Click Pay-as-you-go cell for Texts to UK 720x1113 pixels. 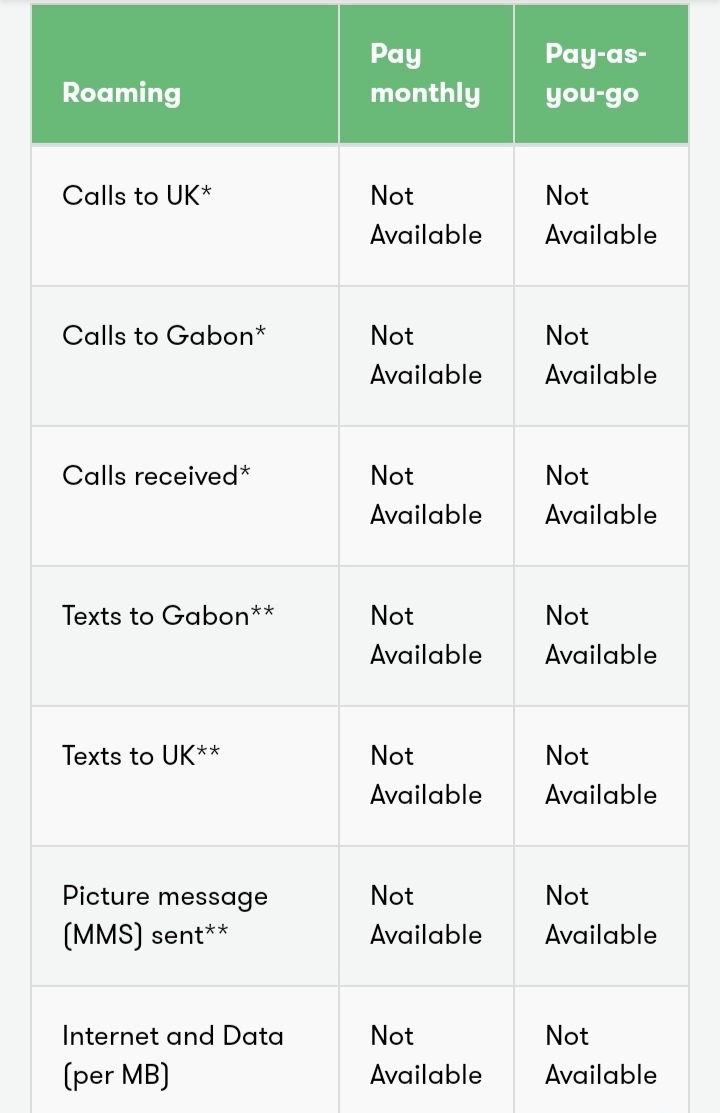click(601, 774)
